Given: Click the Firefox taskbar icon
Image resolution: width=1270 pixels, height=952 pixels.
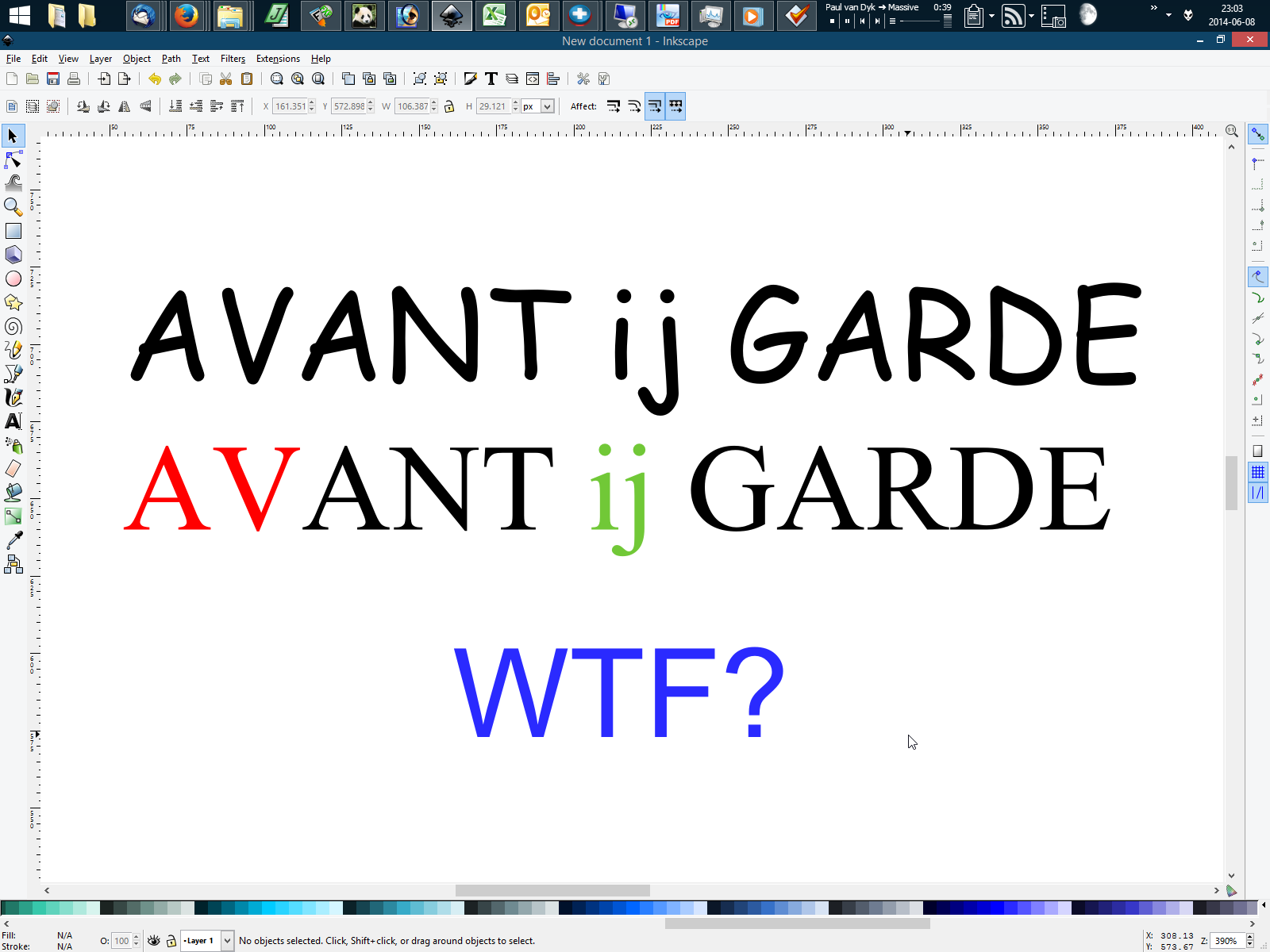Looking at the screenshot, I should [187, 16].
